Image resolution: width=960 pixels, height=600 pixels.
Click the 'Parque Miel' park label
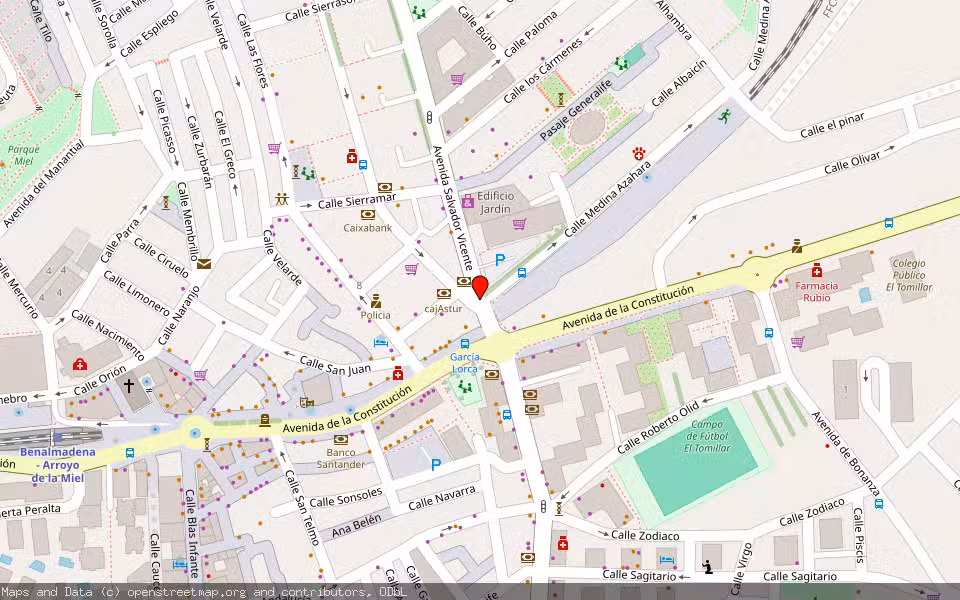click(24, 155)
